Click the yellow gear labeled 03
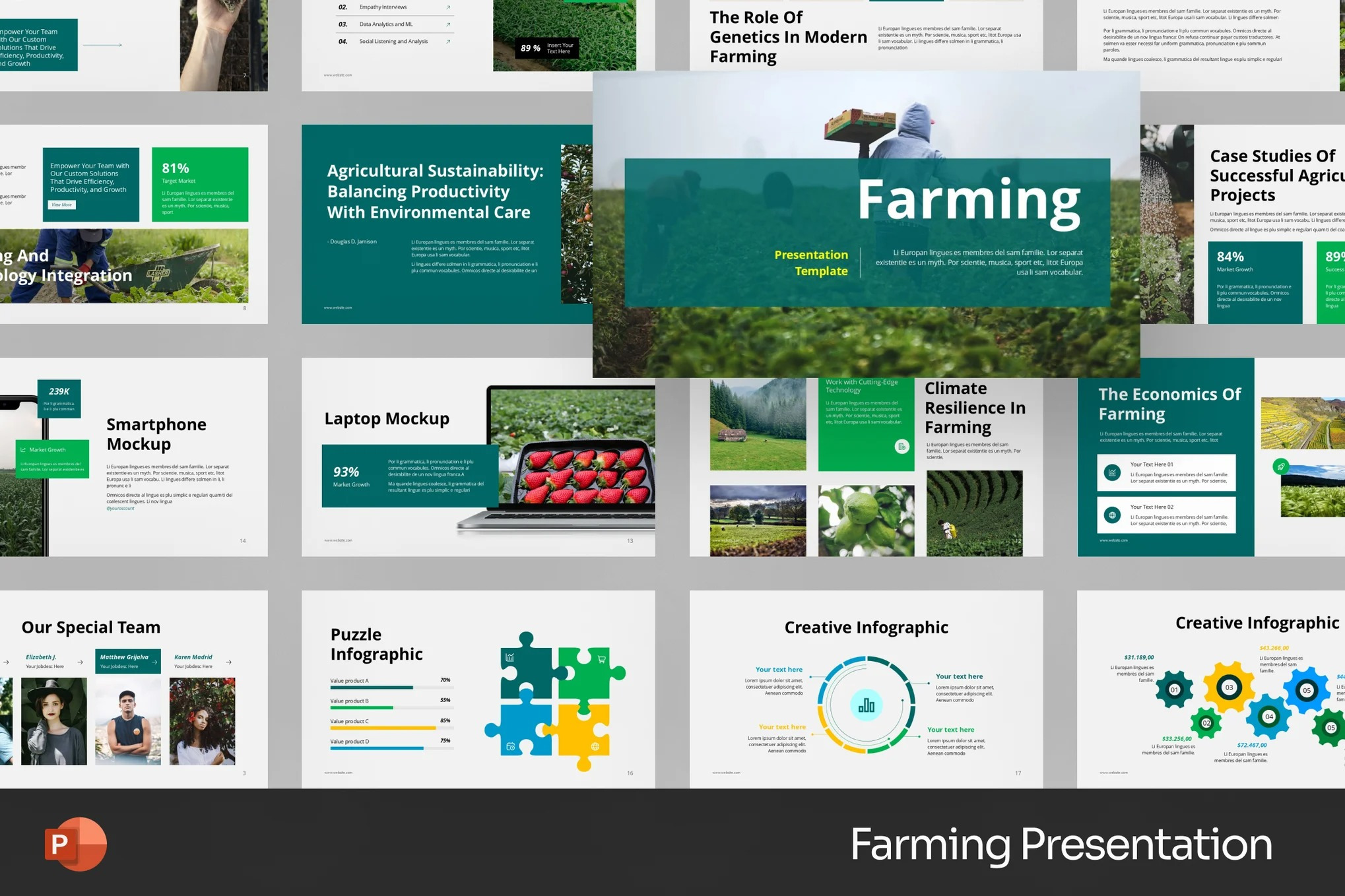Viewport: 1345px width, 896px height. (x=1229, y=687)
